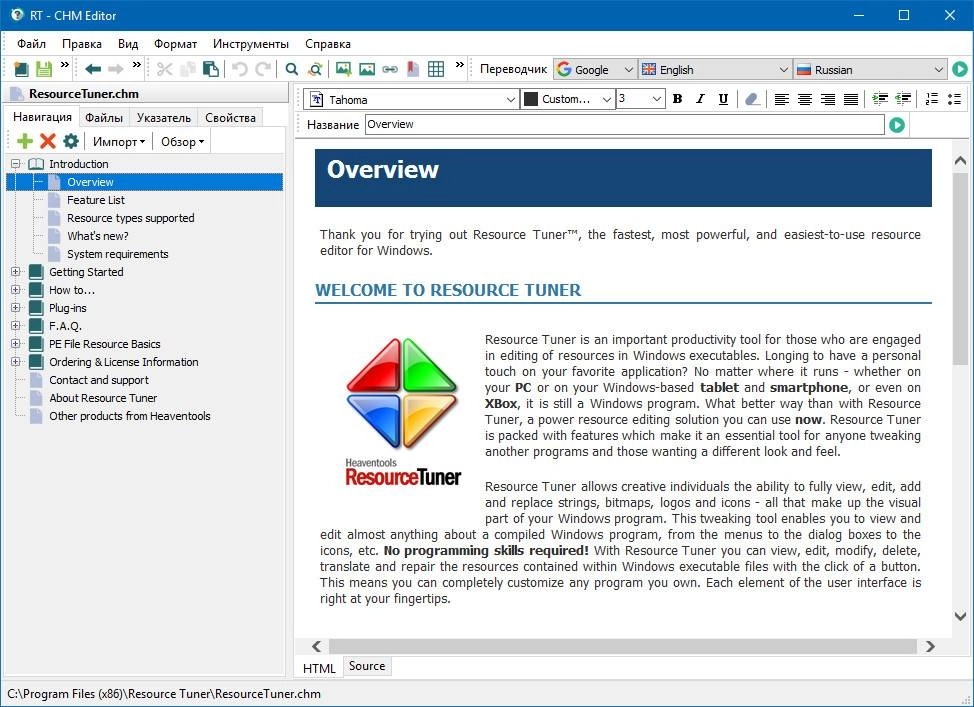
Task: Toggle numbered list
Action: tap(931, 99)
